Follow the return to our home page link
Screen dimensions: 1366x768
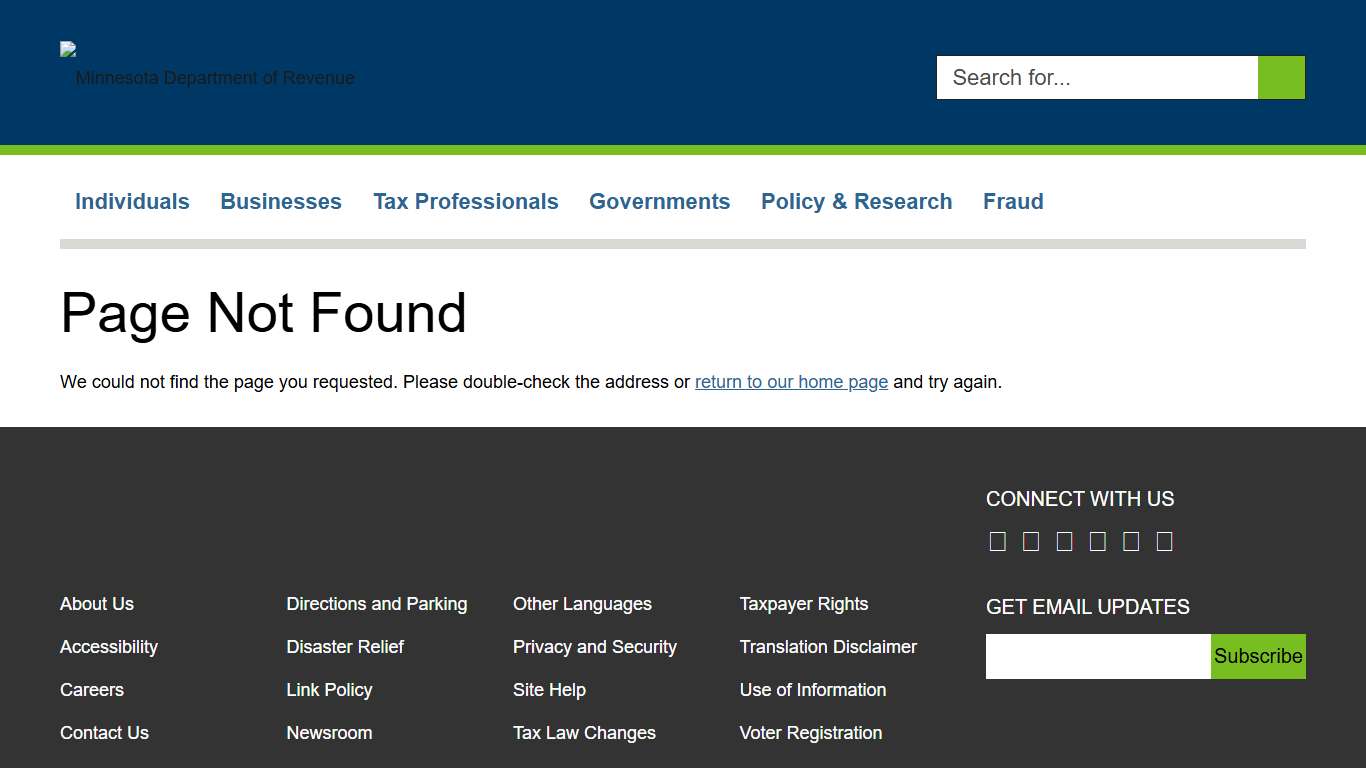tap(791, 382)
